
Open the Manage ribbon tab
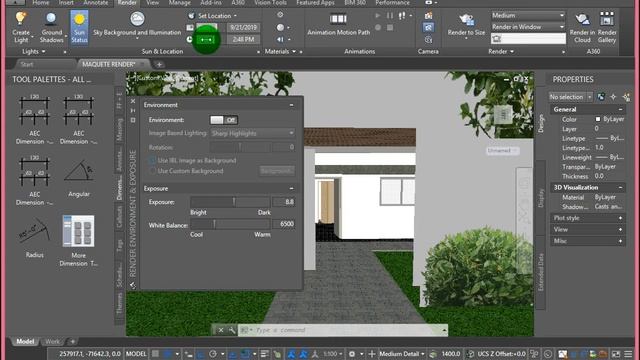180,3
